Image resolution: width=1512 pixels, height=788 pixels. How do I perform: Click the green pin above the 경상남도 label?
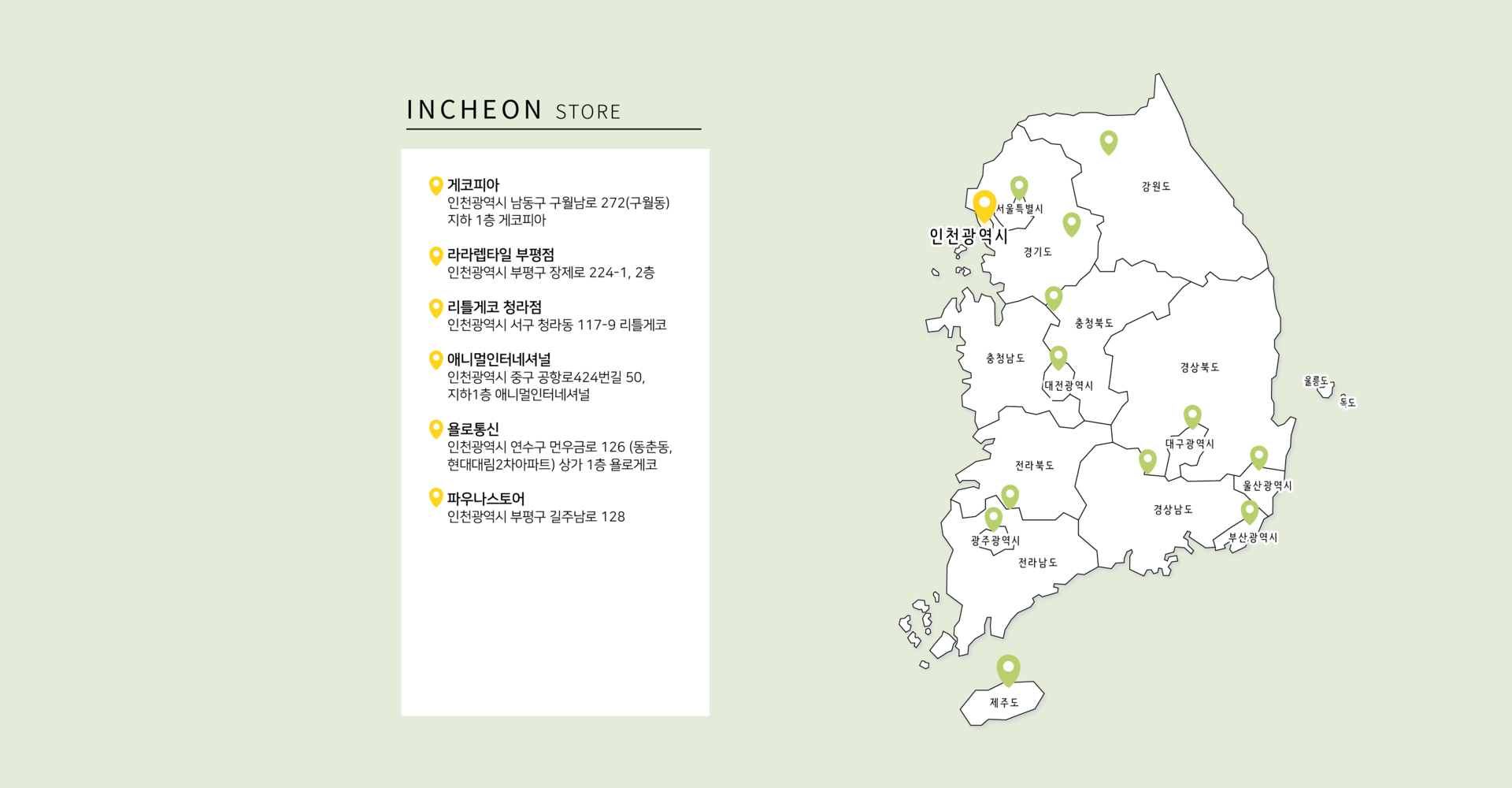click(x=1147, y=462)
